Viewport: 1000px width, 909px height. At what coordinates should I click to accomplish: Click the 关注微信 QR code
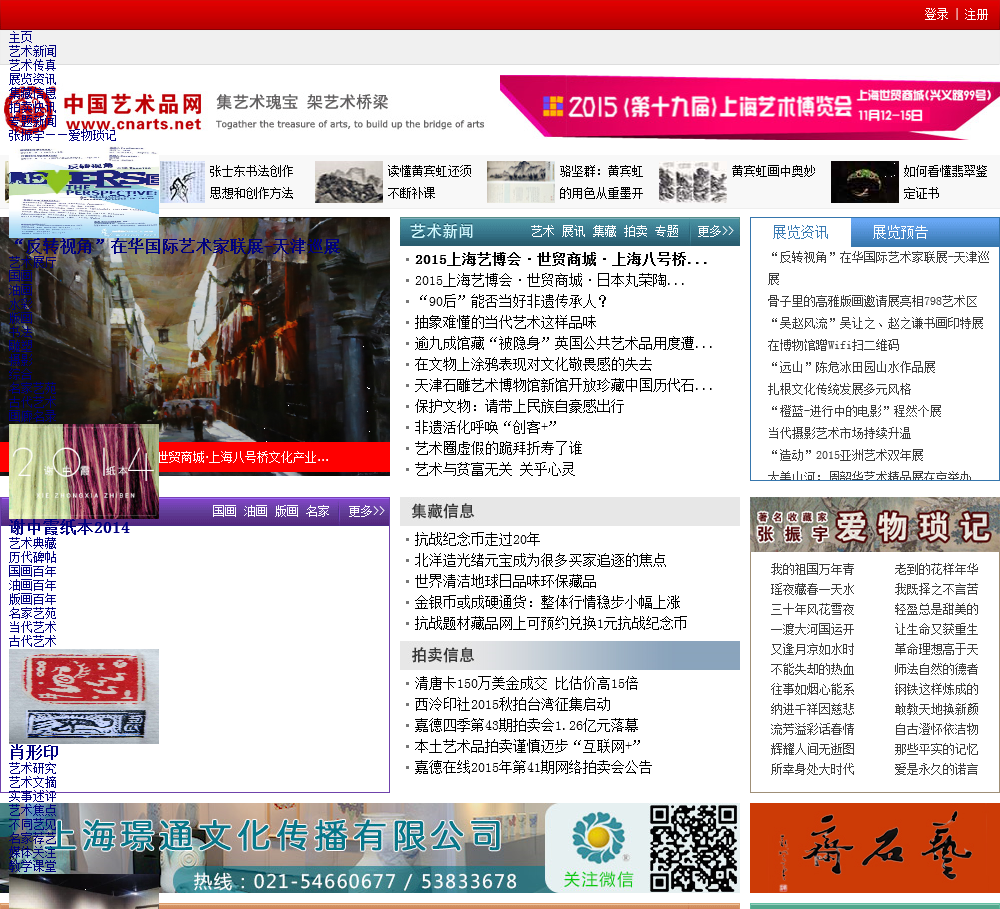tap(693, 848)
